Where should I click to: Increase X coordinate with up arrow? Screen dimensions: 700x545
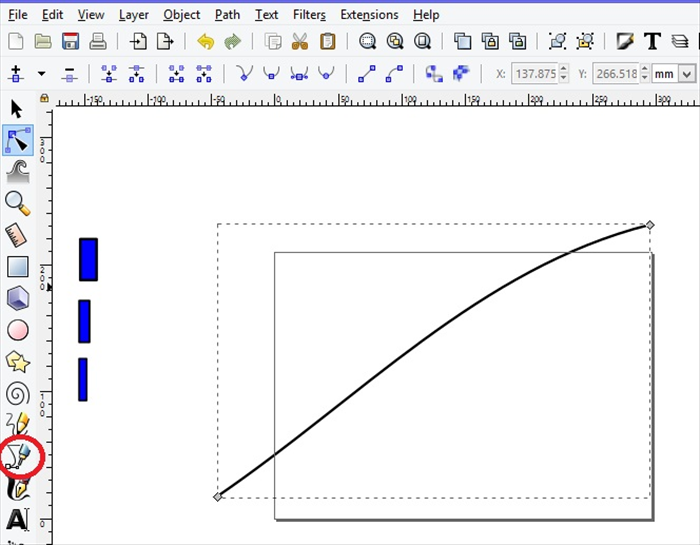coord(563,69)
